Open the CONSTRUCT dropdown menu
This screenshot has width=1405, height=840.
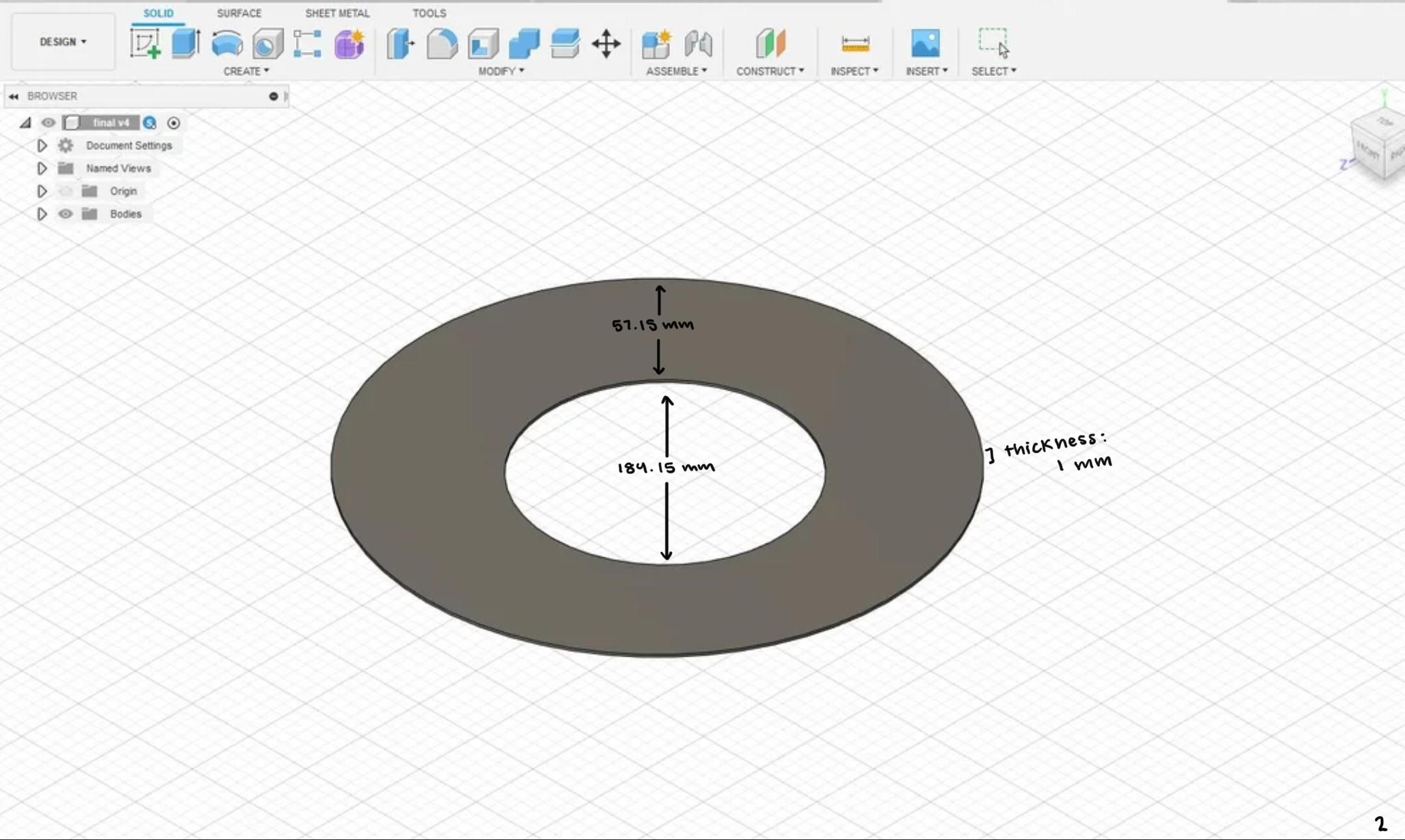point(770,71)
